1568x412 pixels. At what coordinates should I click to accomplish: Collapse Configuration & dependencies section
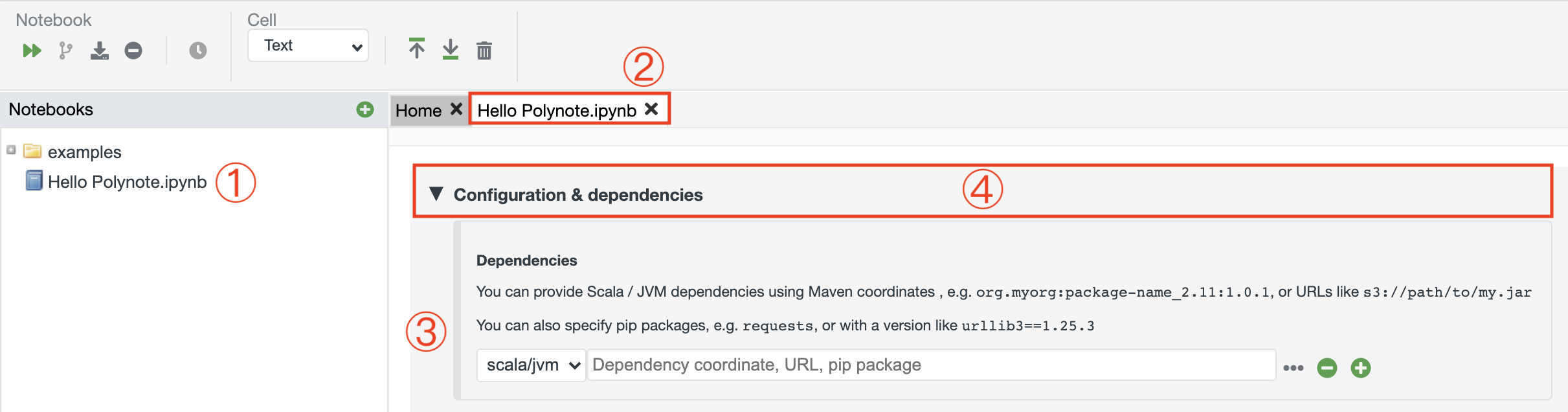pyautogui.click(x=436, y=194)
